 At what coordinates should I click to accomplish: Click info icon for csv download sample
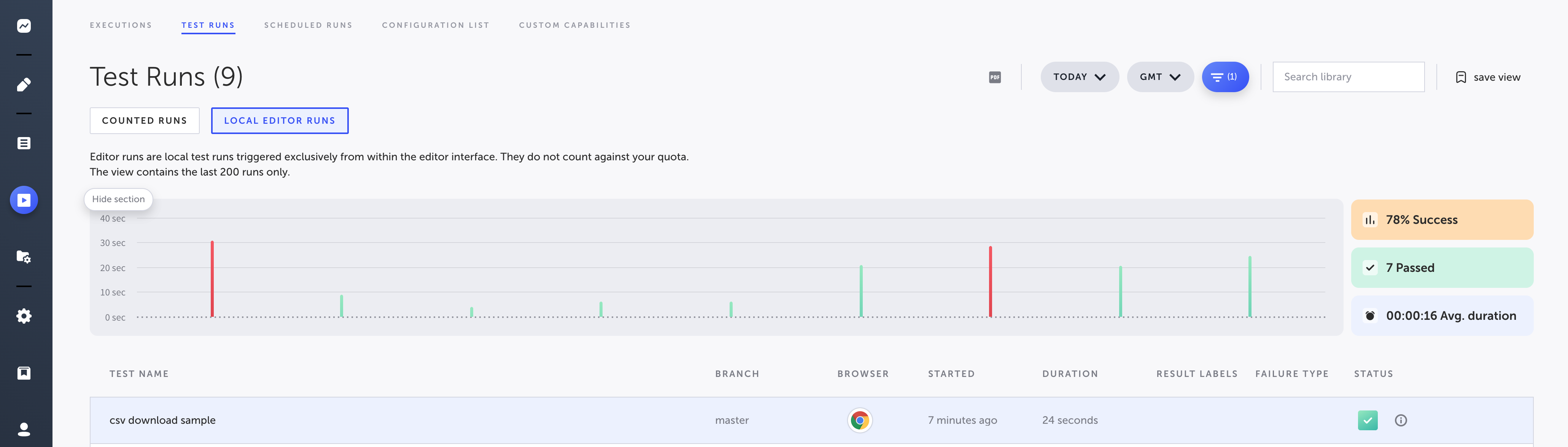coord(1401,420)
